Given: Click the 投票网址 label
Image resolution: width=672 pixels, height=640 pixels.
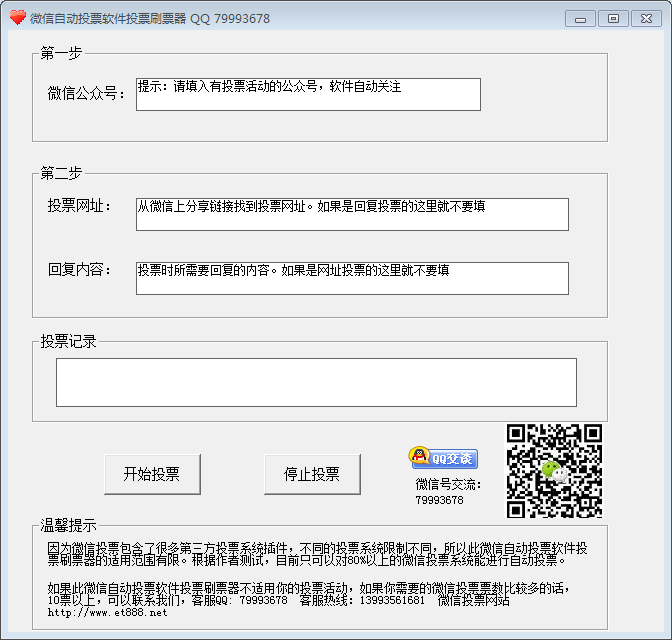Looking at the screenshot, I should coord(79,206).
